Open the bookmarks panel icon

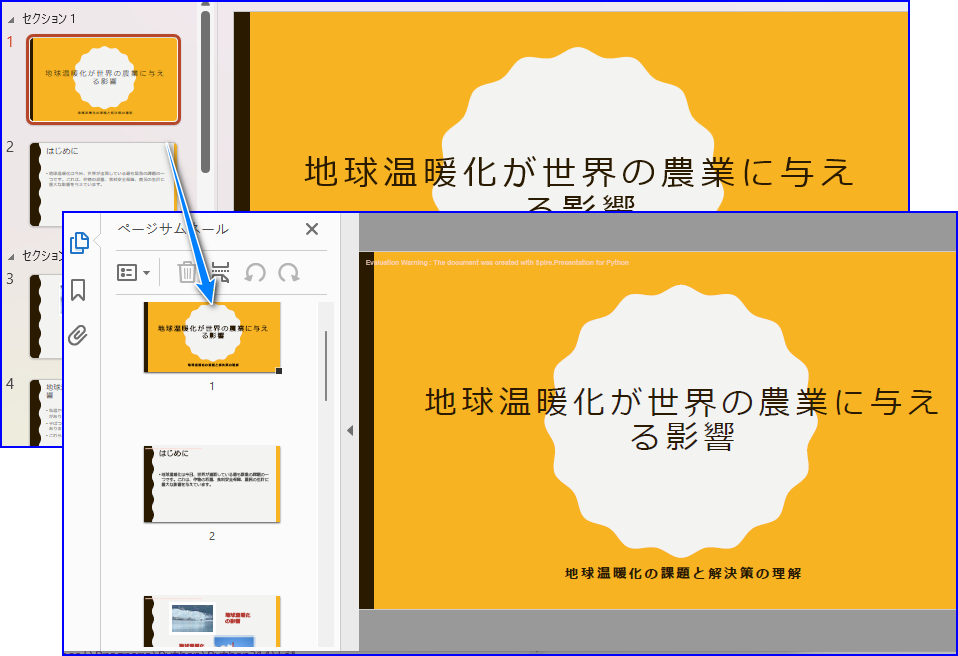pos(78,290)
